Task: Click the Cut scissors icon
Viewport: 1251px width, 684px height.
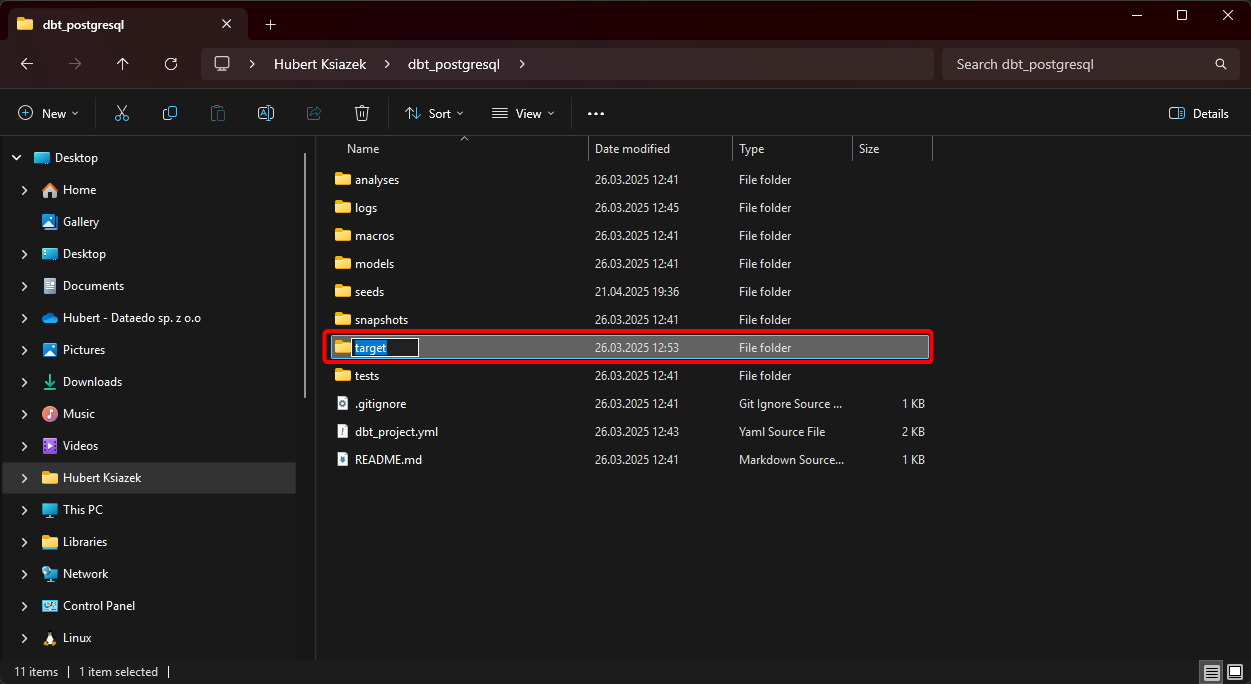Action: click(x=122, y=114)
